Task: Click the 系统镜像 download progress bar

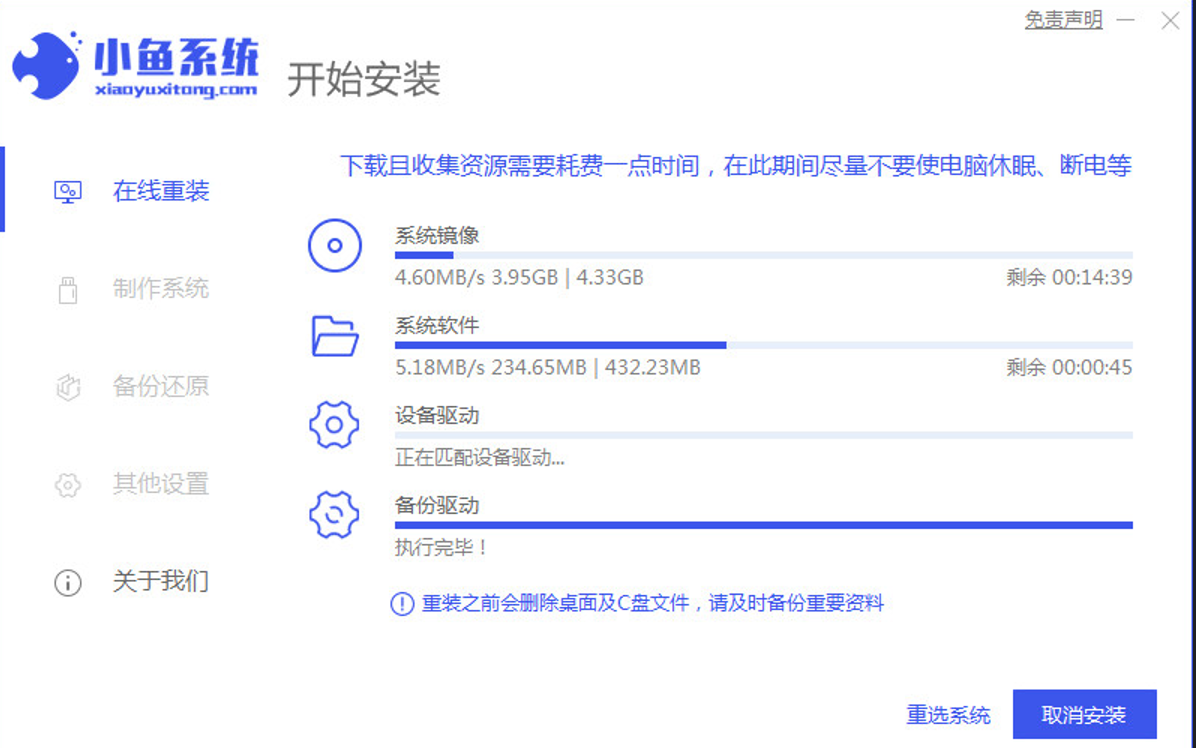Action: [763, 256]
